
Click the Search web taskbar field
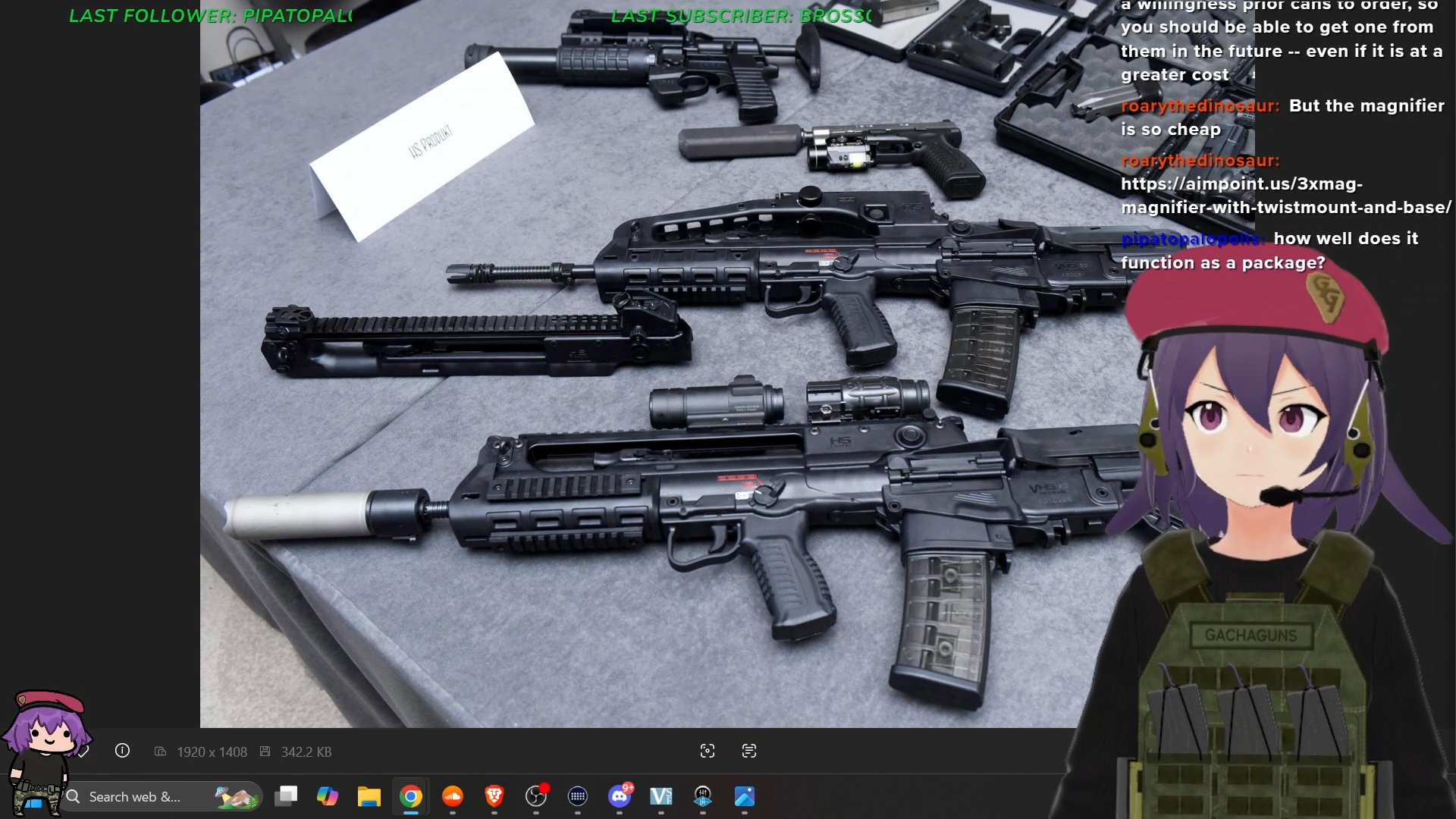tap(162, 797)
